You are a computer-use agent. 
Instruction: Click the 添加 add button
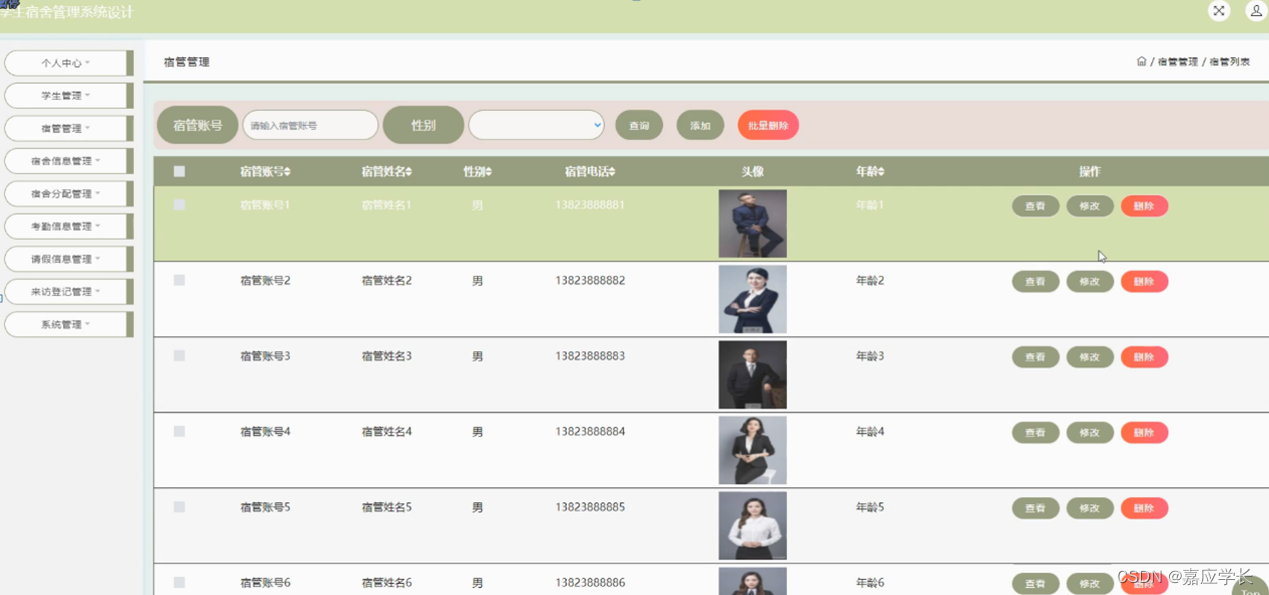[700, 126]
